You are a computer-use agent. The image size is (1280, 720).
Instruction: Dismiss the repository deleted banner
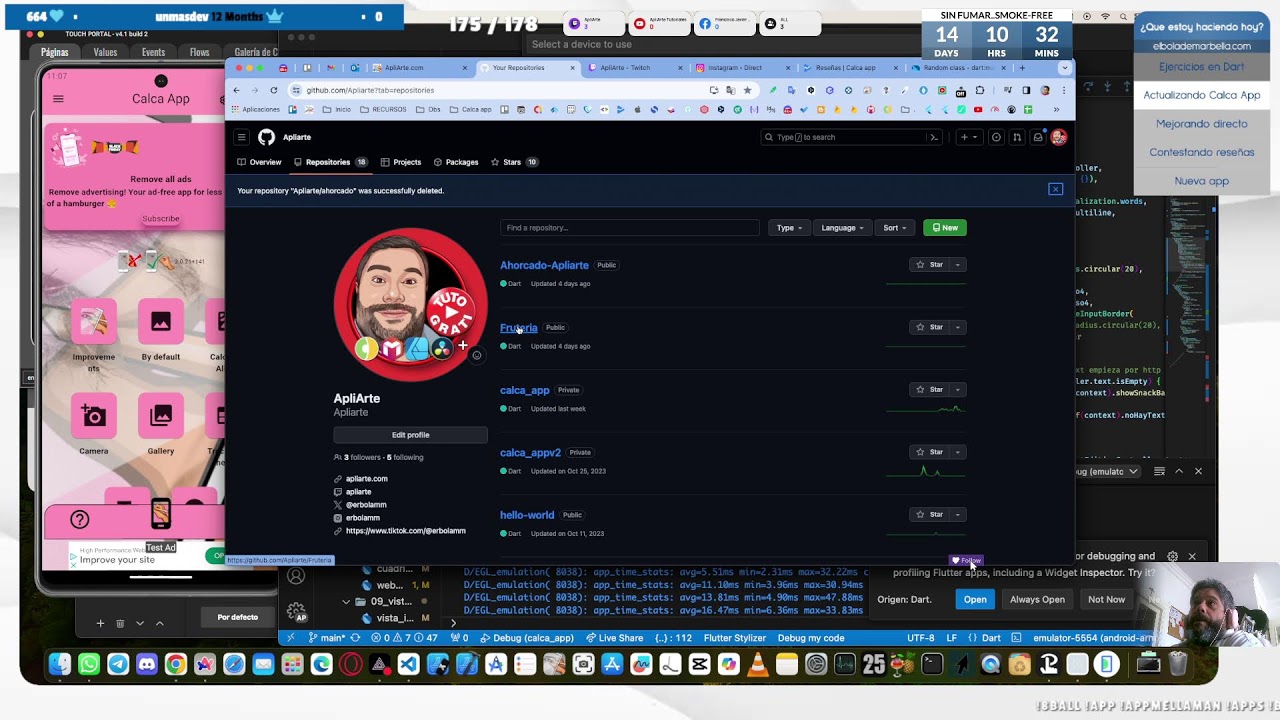[x=1055, y=189]
